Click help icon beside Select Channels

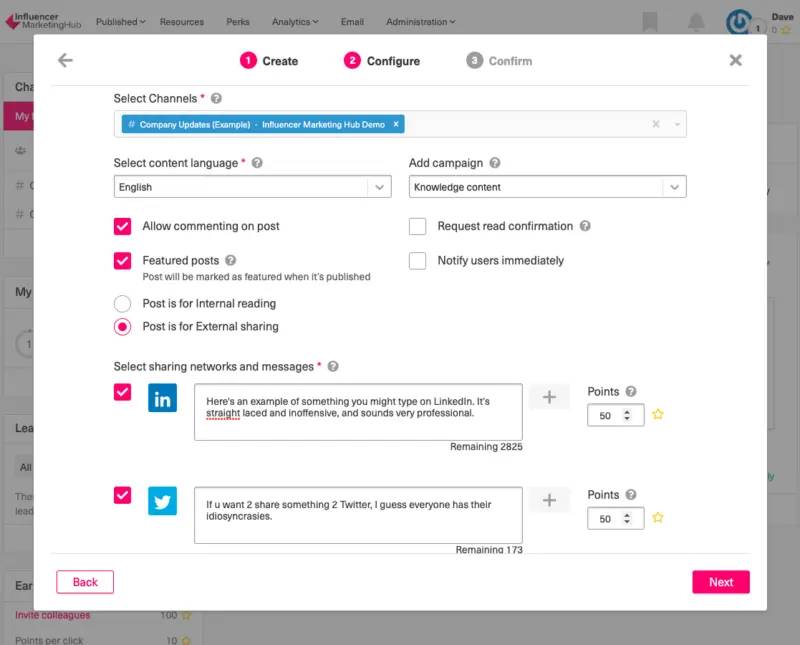coord(217,99)
